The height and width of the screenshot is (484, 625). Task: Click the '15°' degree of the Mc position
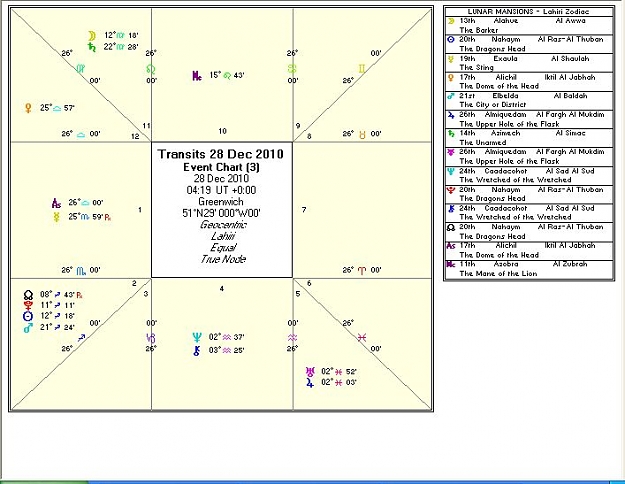click(215, 75)
